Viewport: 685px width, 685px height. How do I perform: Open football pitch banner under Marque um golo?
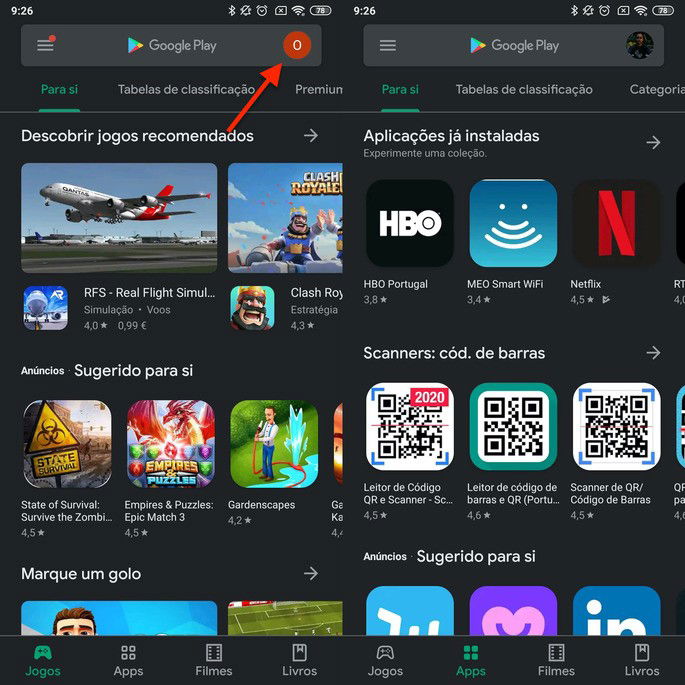click(x=285, y=618)
